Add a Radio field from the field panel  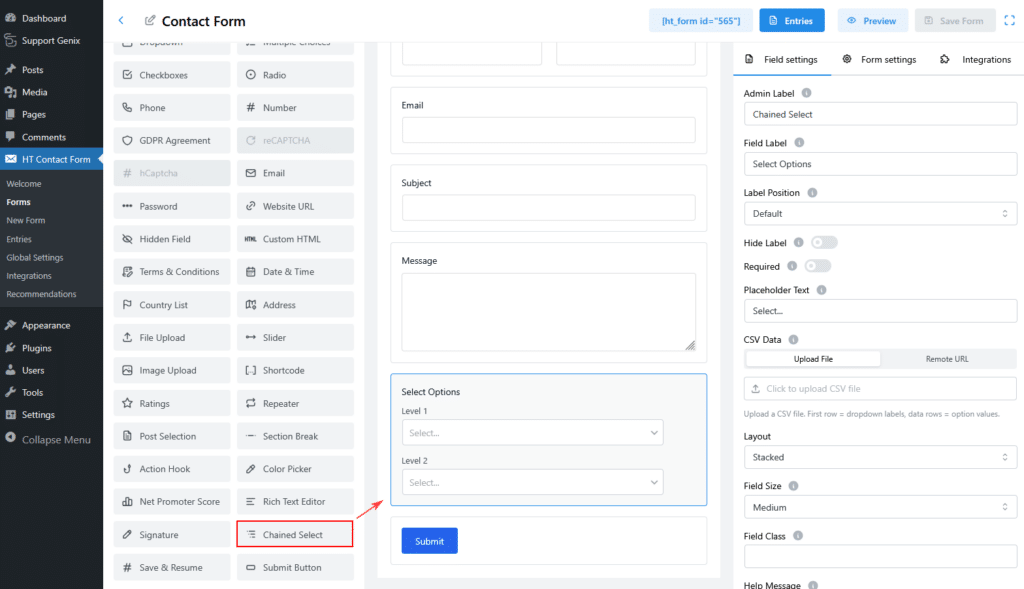click(x=294, y=74)
